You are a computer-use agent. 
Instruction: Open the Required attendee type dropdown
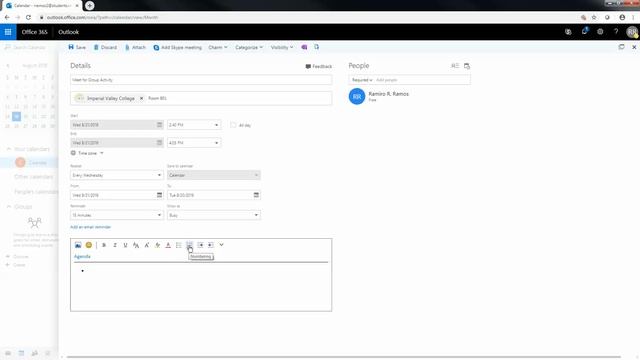(x=362, y=80)
